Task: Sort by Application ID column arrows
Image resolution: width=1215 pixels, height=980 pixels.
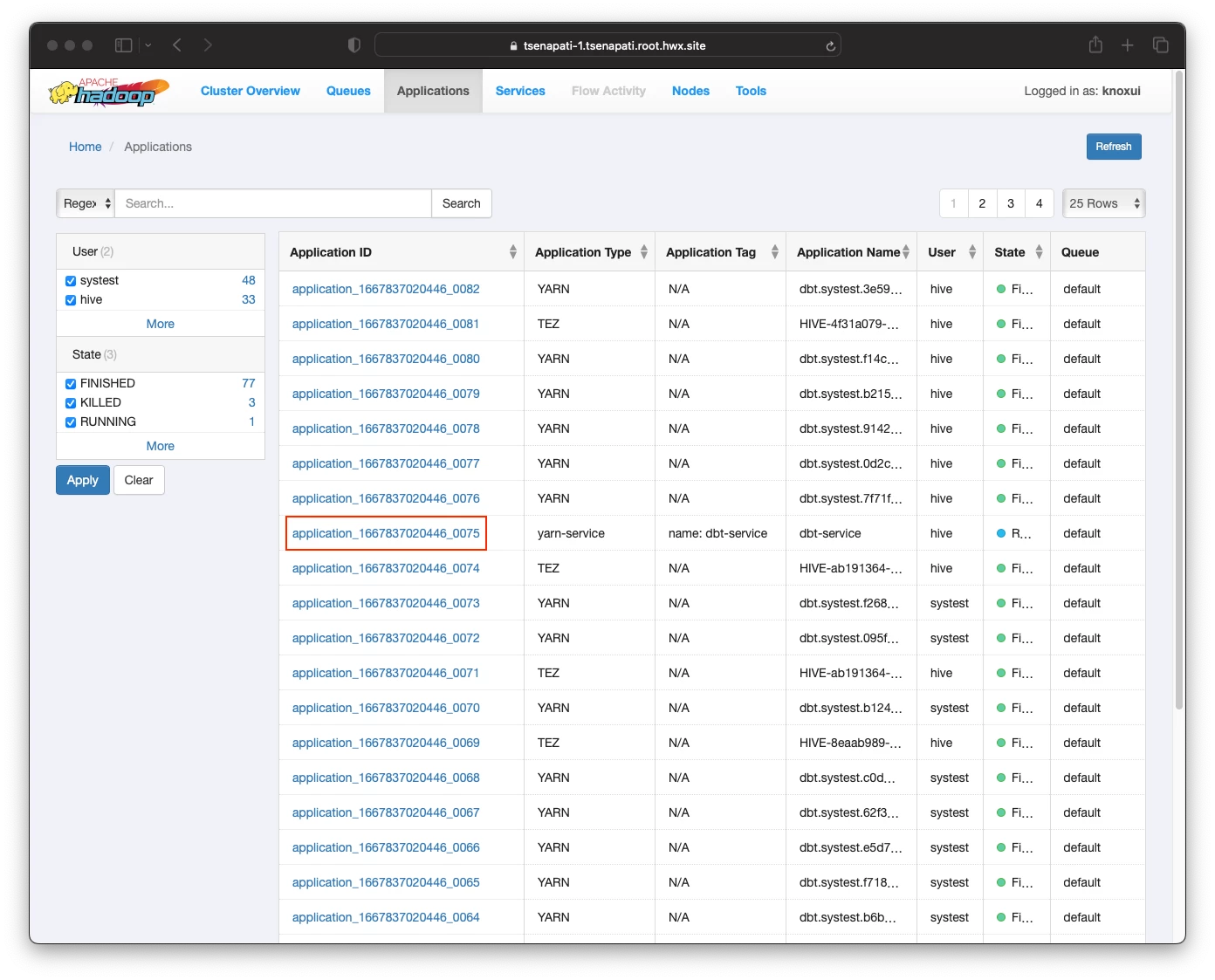Action: [x=513, y=252]
